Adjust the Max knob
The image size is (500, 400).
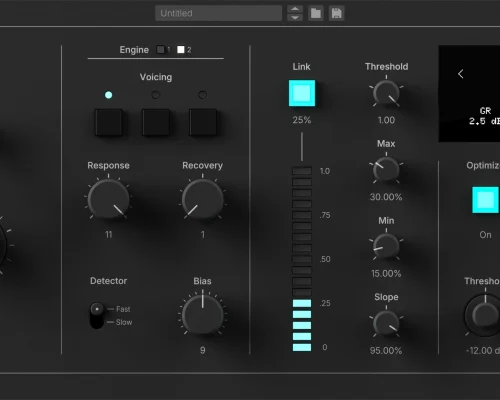(386, 170)
